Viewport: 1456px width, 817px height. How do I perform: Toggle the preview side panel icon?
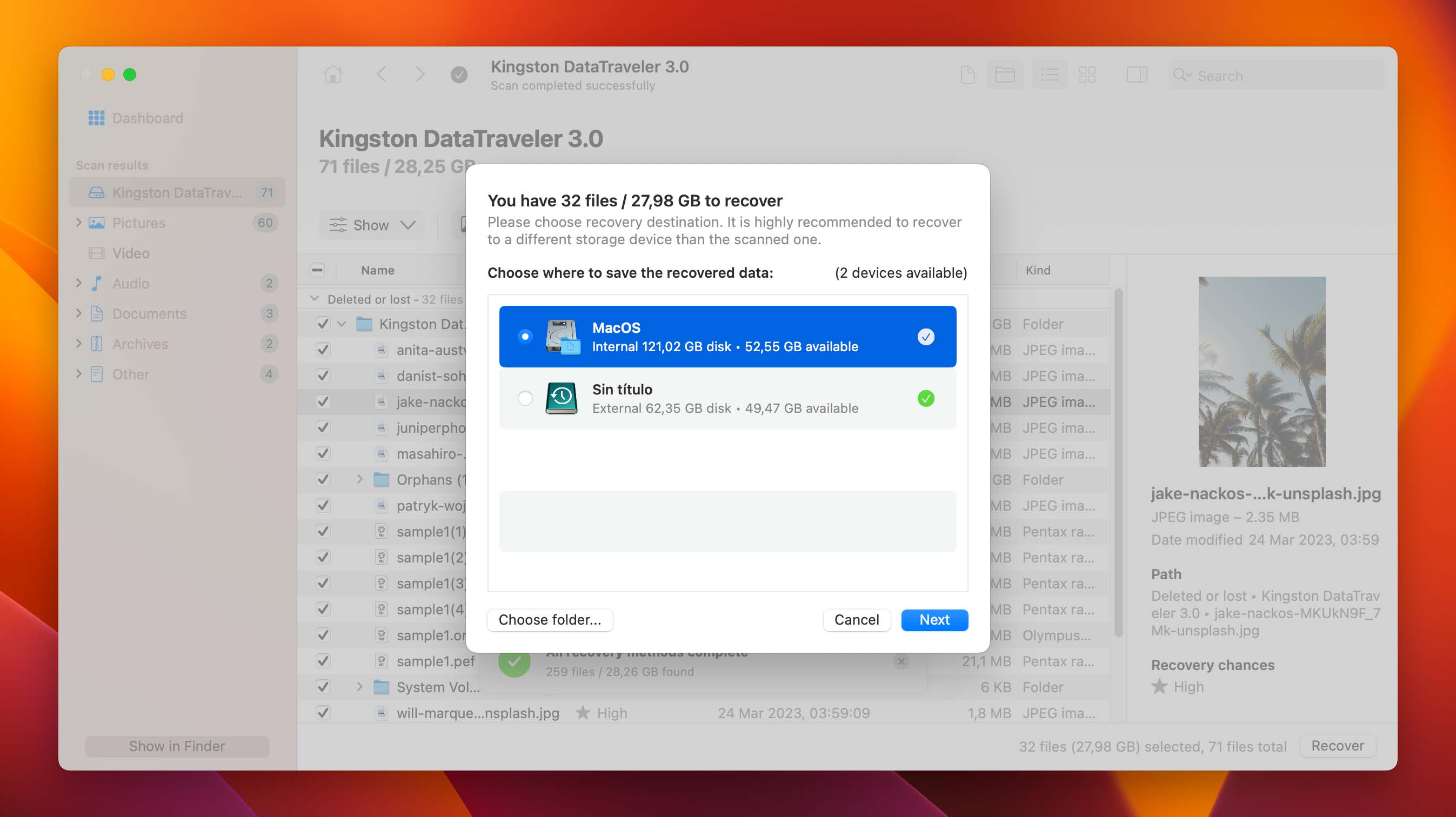[1137, 75]
